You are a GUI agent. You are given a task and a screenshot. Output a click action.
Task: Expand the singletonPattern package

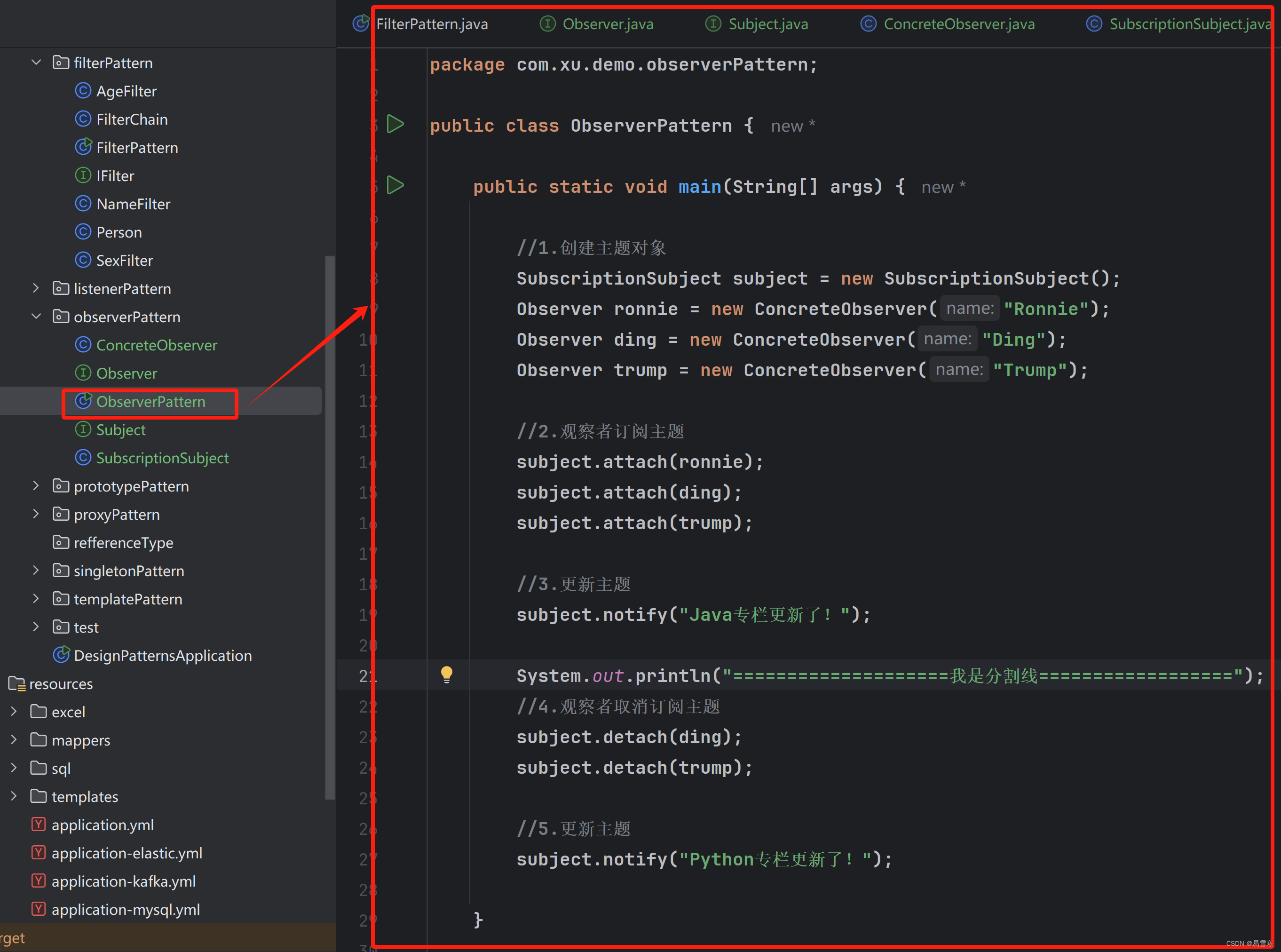pos(36,571)
